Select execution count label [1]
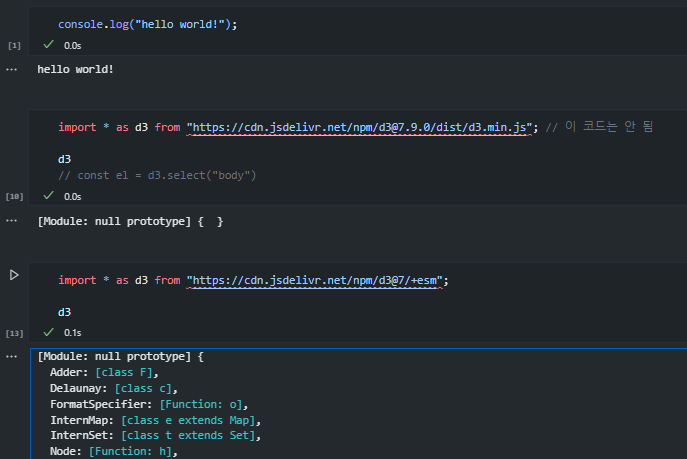This screenshot has height=459, width=687. click(14, 46)
